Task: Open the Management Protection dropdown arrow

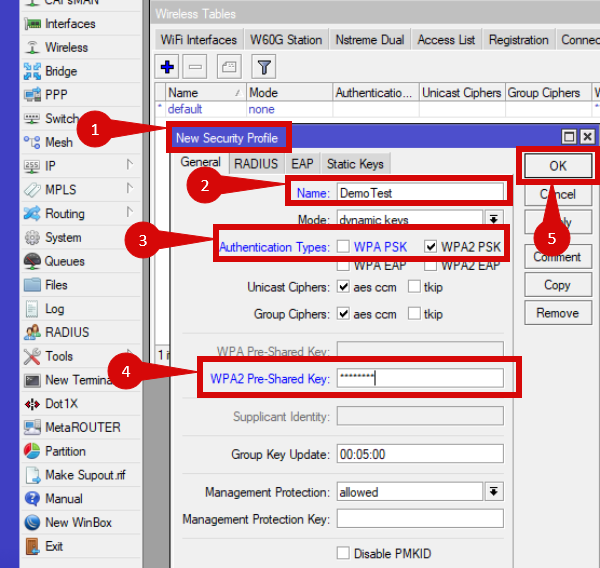Action: pyautogui.click(x=494, y=491)
